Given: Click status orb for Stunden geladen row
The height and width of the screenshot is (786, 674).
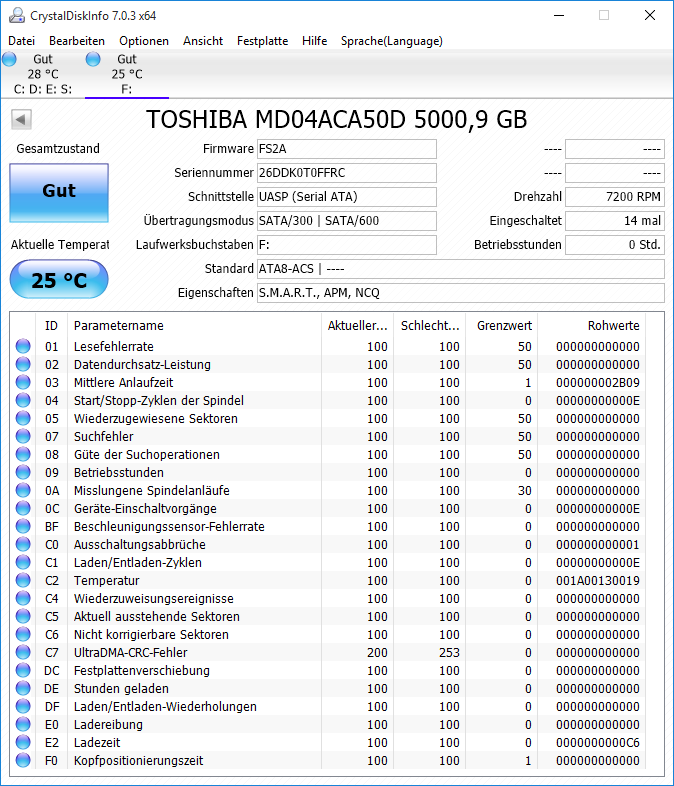Looking at the screenshot, I should (23, 689).
